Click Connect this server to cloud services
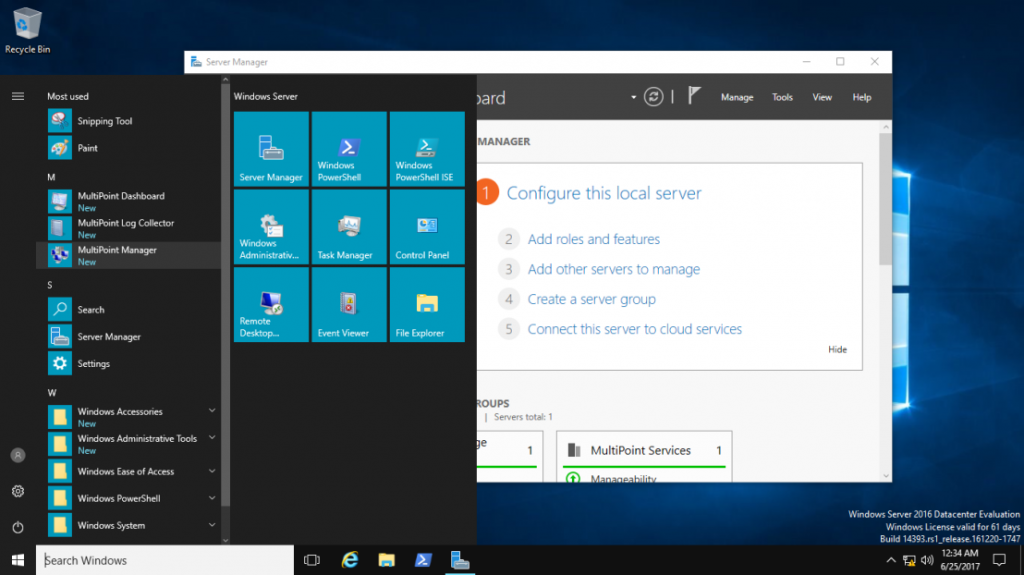This screenshot has height=575, width=1024. 635,329
